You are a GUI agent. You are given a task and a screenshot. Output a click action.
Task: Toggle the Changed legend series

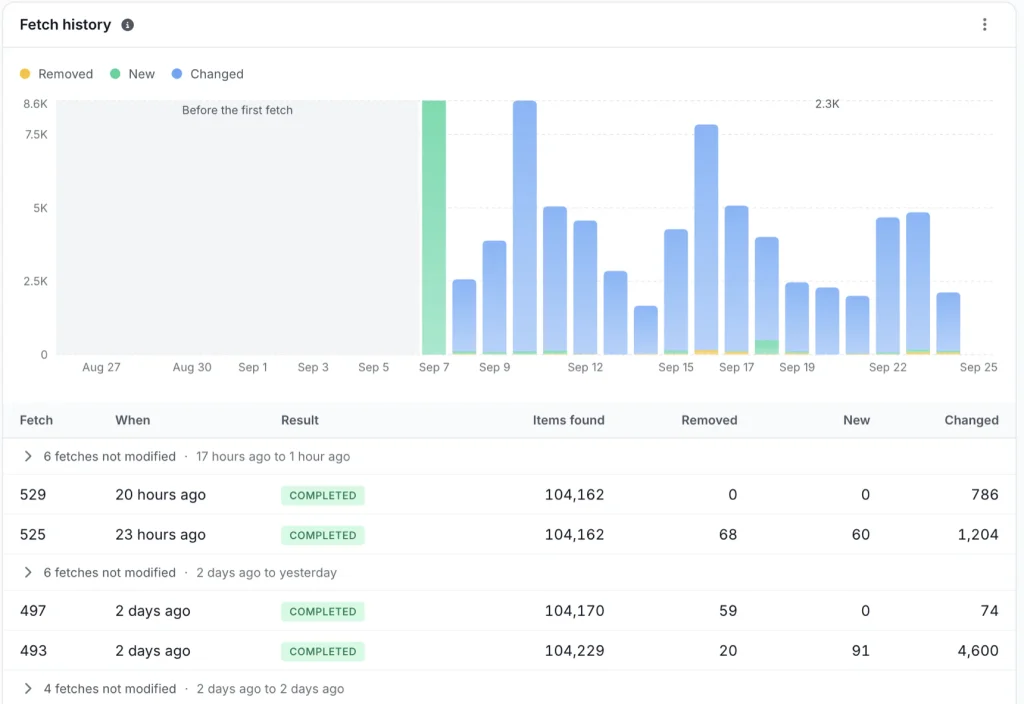[x=208, y=74]
